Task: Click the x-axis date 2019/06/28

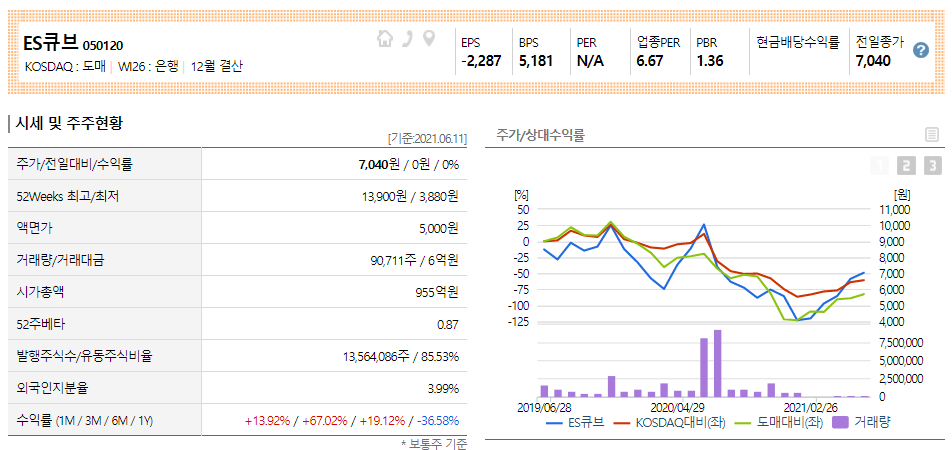Action: (x=543, y=406)
